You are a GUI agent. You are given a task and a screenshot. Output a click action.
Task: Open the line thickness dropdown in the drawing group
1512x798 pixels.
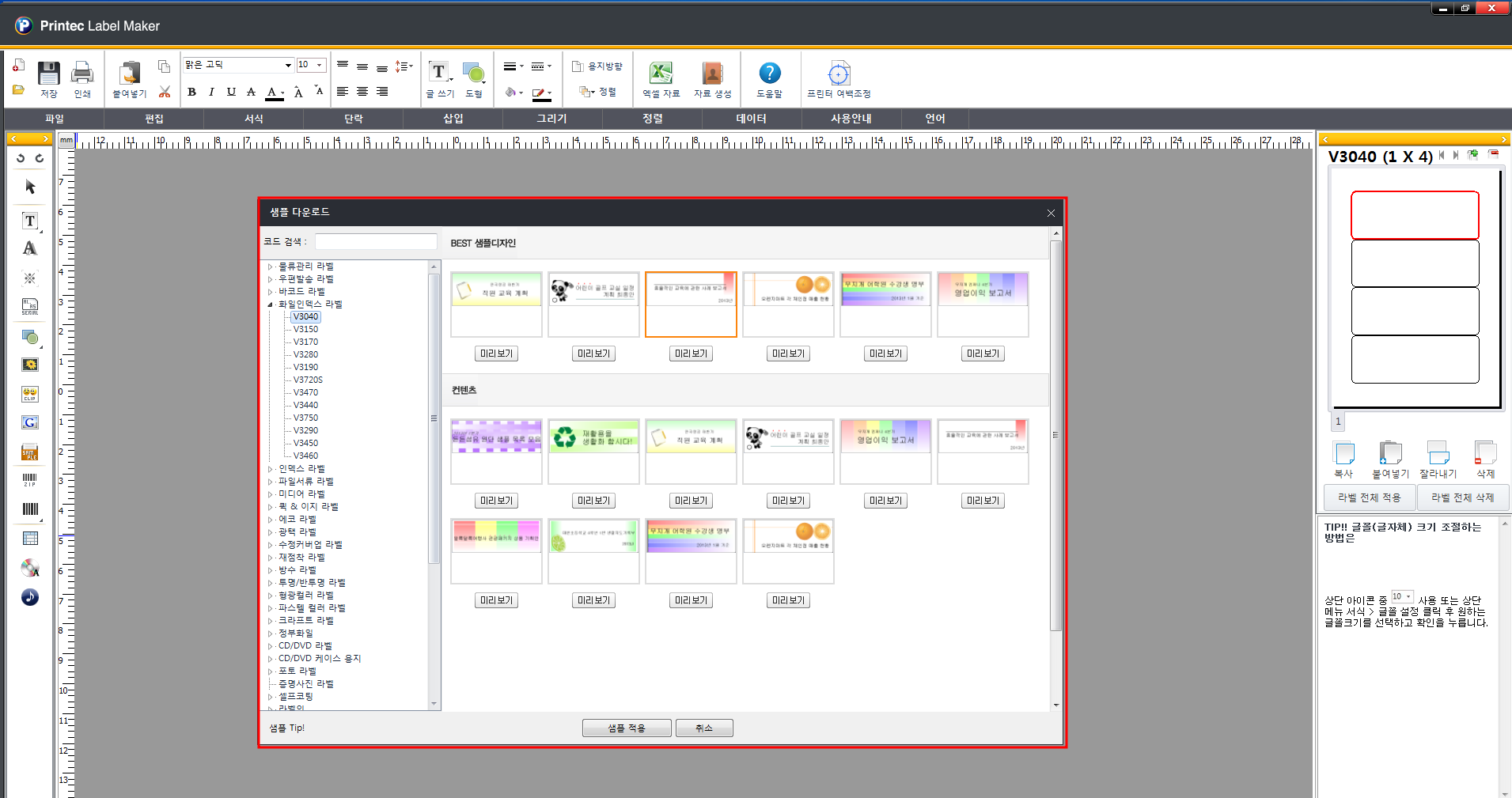pos(513,66)
